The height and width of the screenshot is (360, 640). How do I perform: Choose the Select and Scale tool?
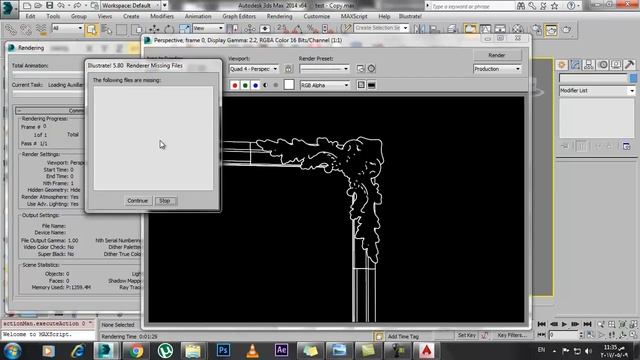coord(184,29)
